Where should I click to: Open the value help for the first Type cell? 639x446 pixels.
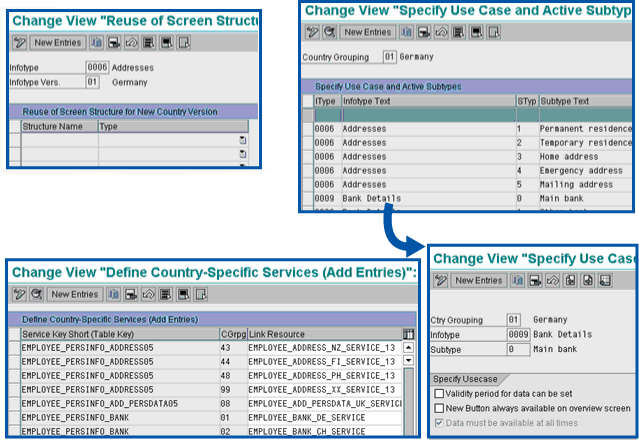(242, 140)
